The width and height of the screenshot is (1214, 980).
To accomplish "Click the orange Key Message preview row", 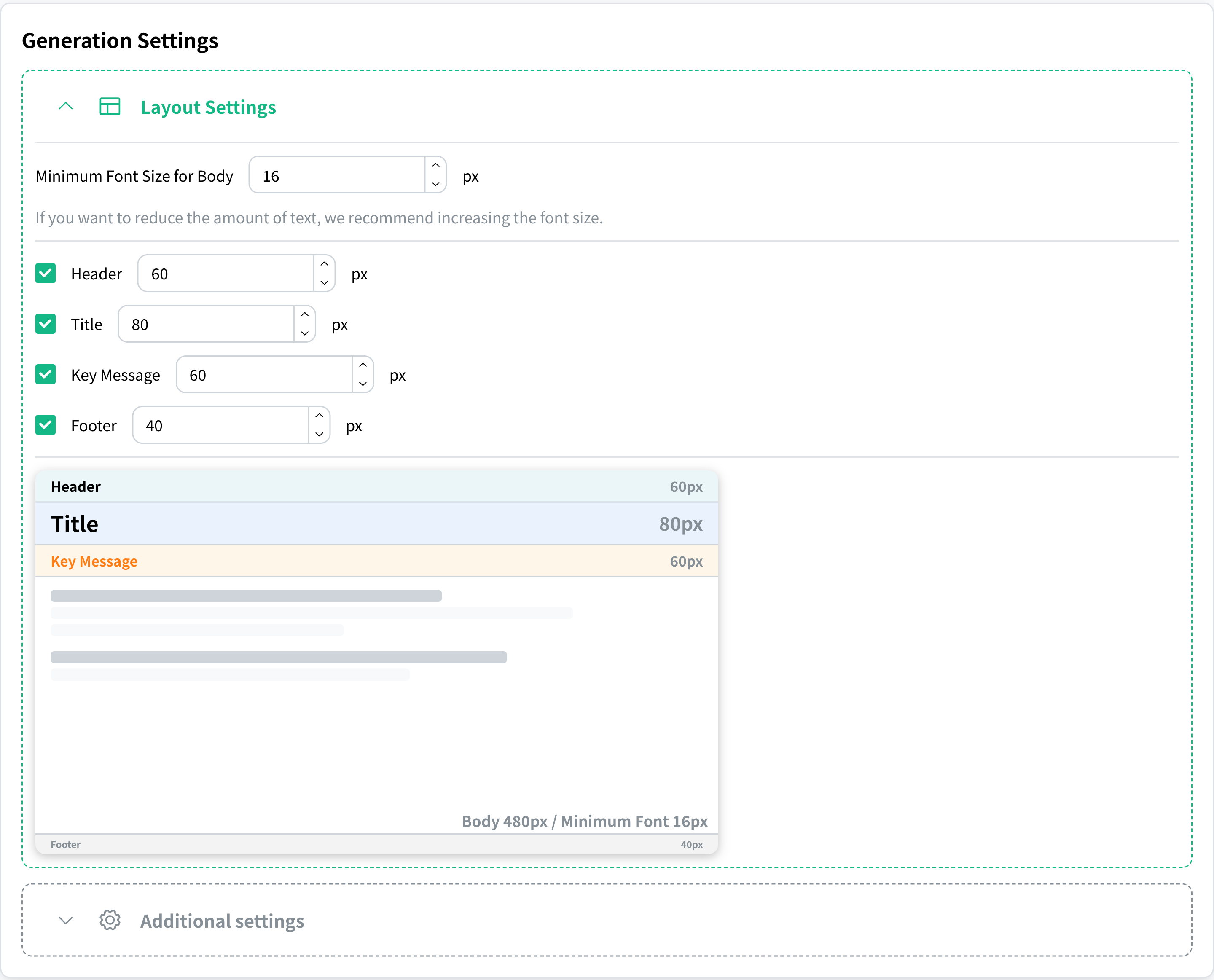I will point(377,561).
